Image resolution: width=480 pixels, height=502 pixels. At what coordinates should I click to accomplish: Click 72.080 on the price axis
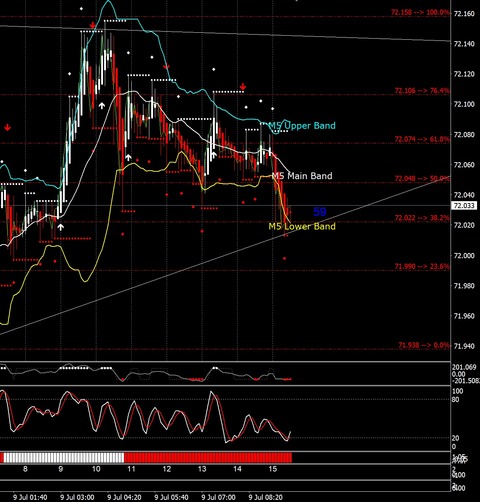(x=464, y=135)
